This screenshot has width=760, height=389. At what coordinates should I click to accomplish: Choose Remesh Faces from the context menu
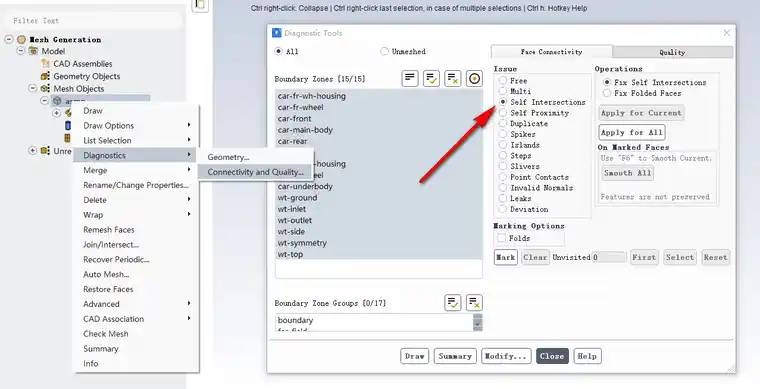click(109, 230)
